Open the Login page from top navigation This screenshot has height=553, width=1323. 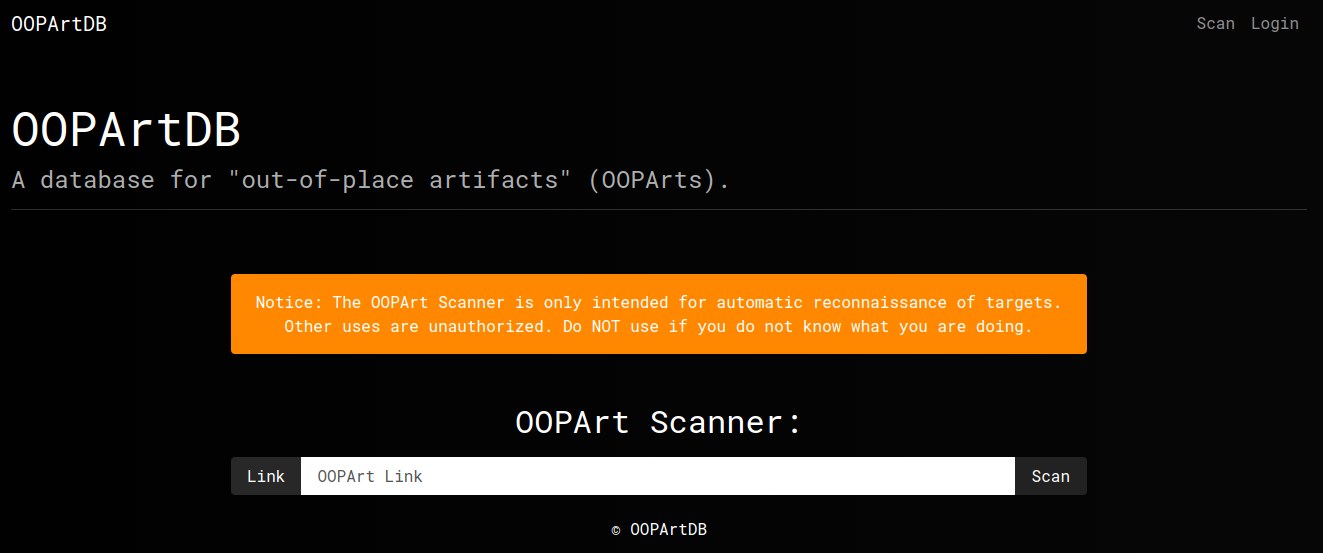(x=1274, y=24)
